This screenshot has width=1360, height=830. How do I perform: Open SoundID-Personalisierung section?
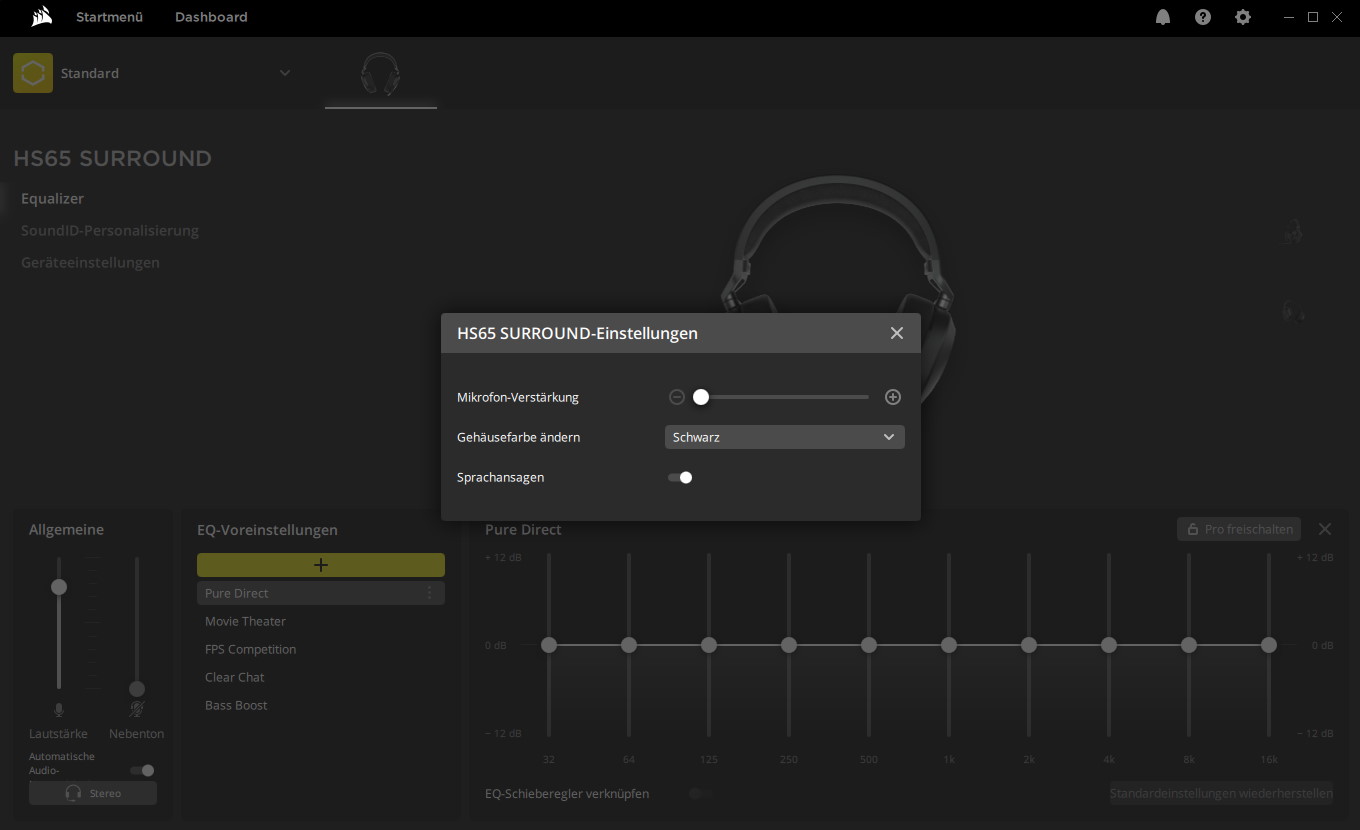coord(110,230)
